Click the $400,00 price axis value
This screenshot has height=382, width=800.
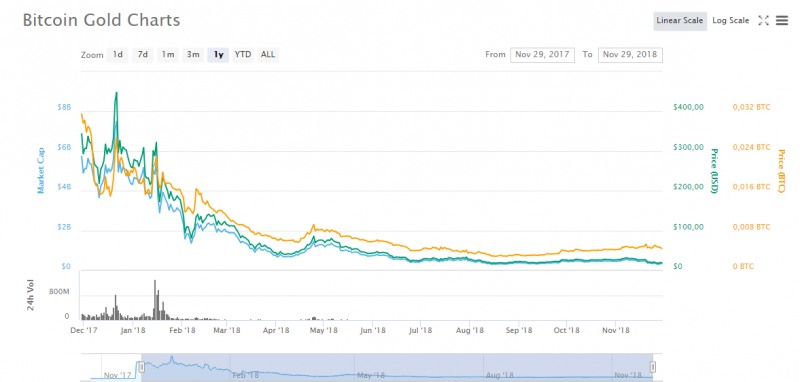tap(688, 107)
